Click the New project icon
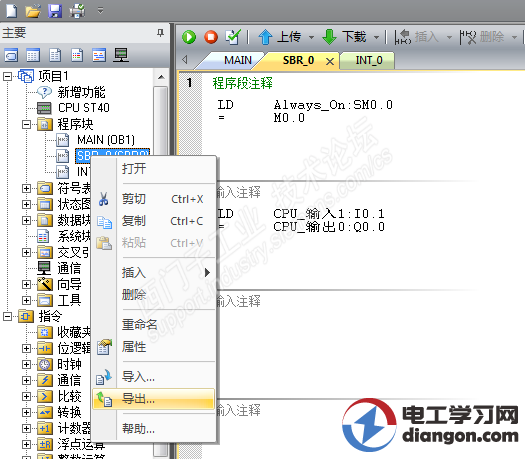The width and height of the screenshot is (525, 459). [12, 11]
